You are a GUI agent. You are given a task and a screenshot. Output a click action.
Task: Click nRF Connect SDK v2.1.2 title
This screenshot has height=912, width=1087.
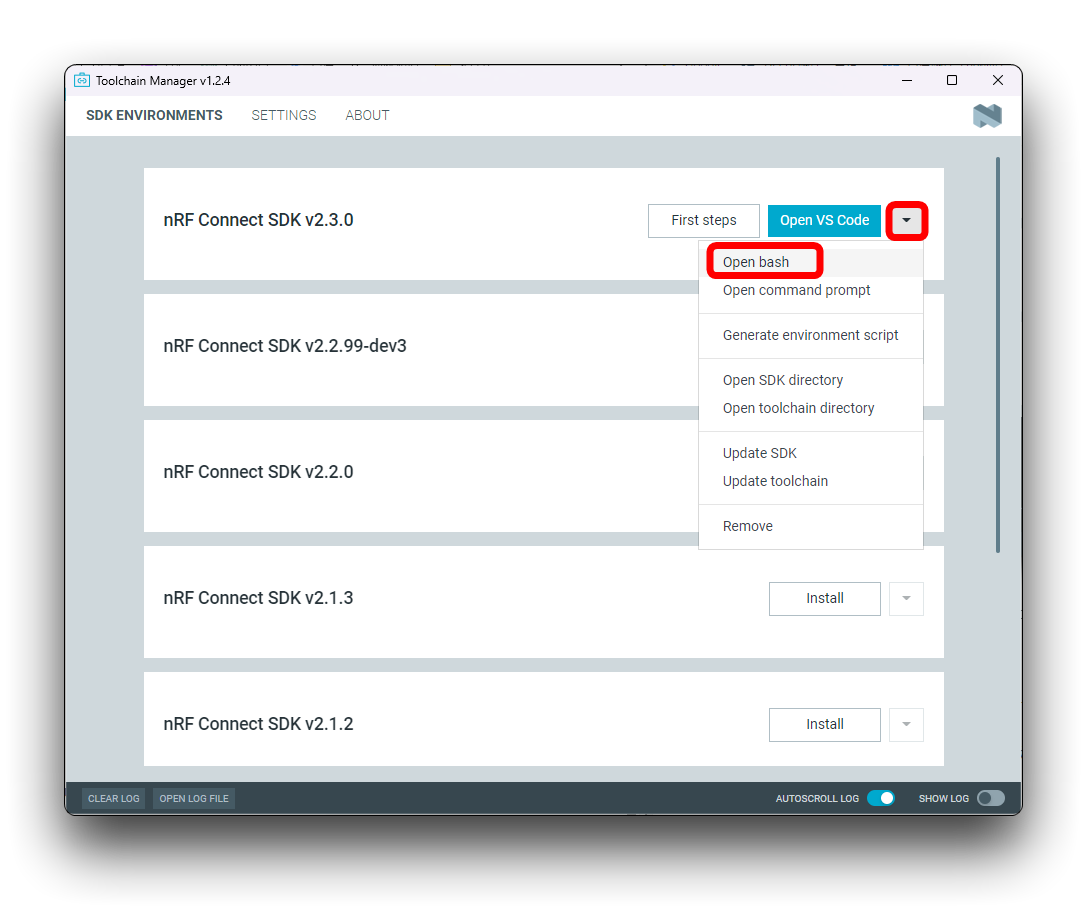pyautogui.click(x=258, y=724)
